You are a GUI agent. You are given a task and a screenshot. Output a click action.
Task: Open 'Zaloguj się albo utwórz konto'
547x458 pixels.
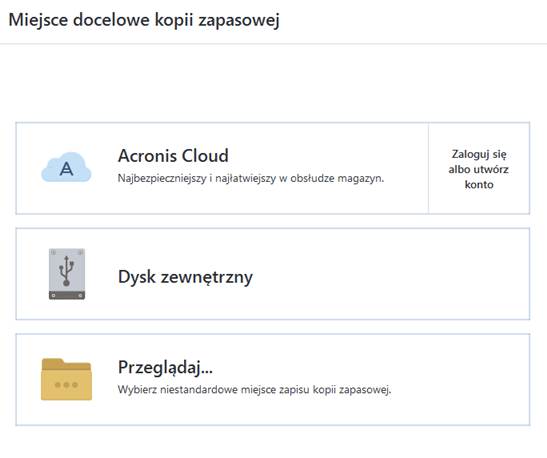coord(479,169)
